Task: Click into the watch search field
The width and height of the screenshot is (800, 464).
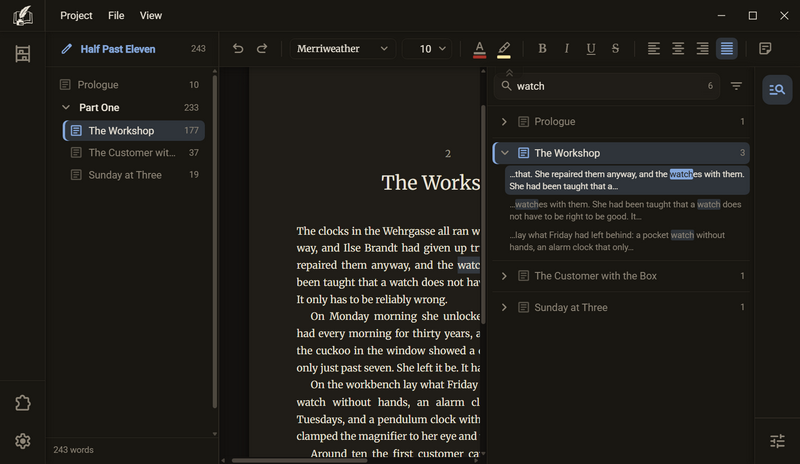Action: (606, 86)
